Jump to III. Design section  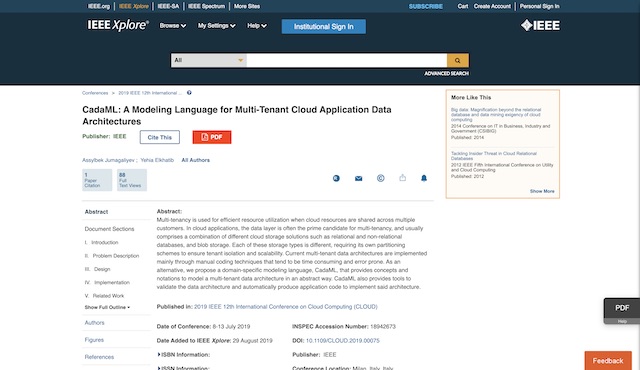[x=98, y=269]
